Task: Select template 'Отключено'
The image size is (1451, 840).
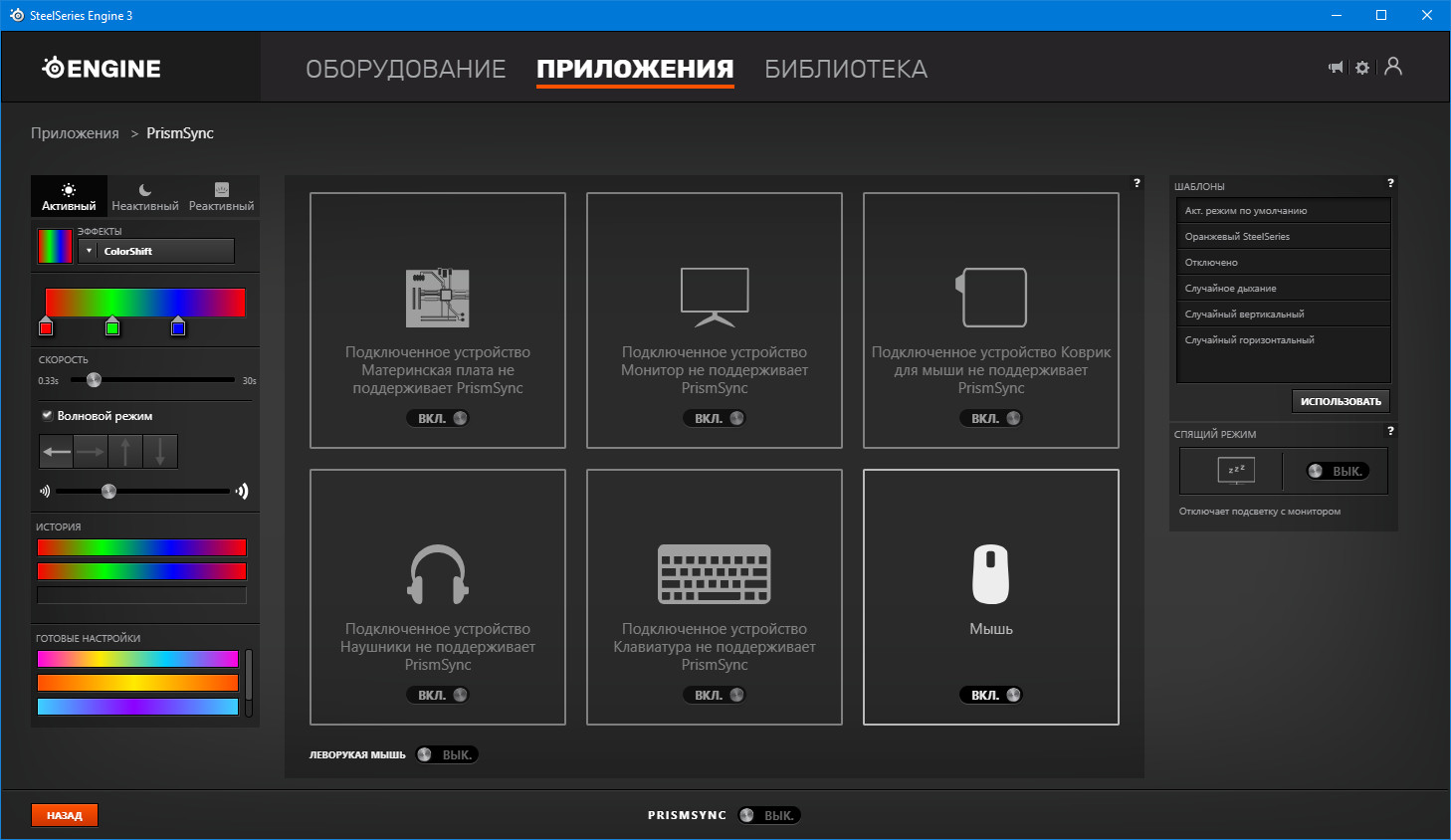Action: point(1283,263)
